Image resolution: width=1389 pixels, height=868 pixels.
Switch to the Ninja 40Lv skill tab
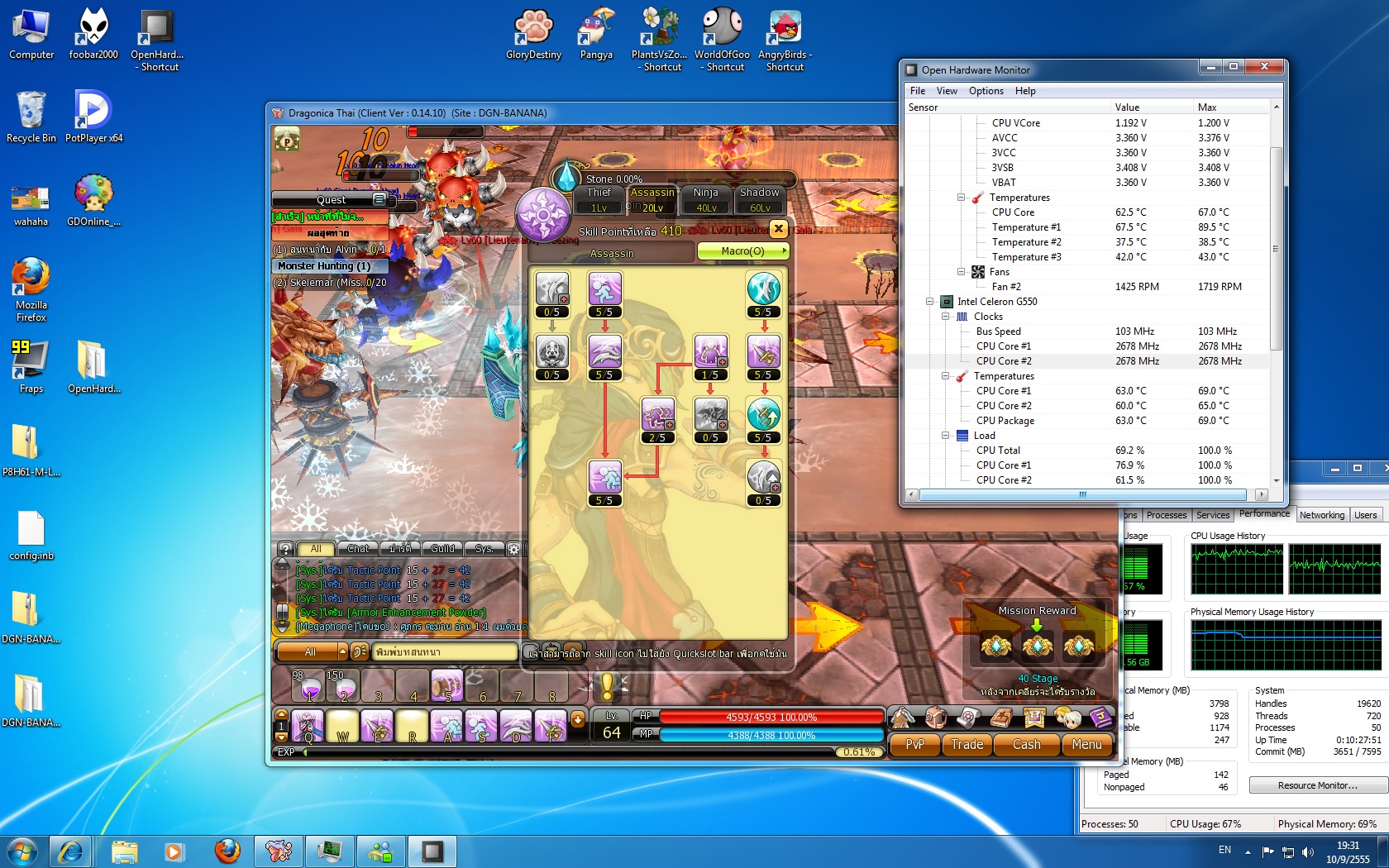tap(706, 199)
